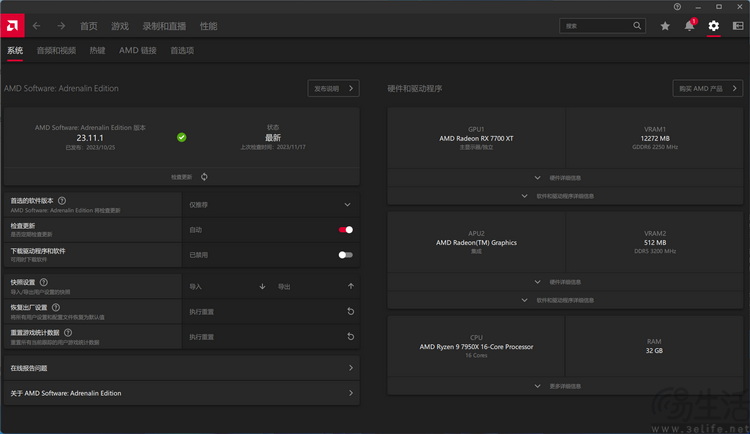Image resolution: width=750 pixels, height=434 pixels.
Task: Switch to the 热键 tab
Action: click(97, 50)
